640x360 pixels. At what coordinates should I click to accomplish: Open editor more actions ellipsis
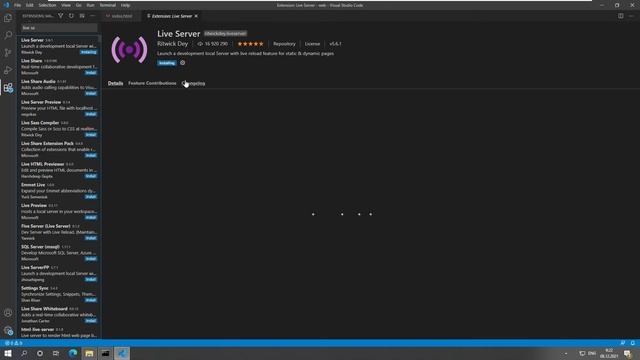tap(631, 16)
